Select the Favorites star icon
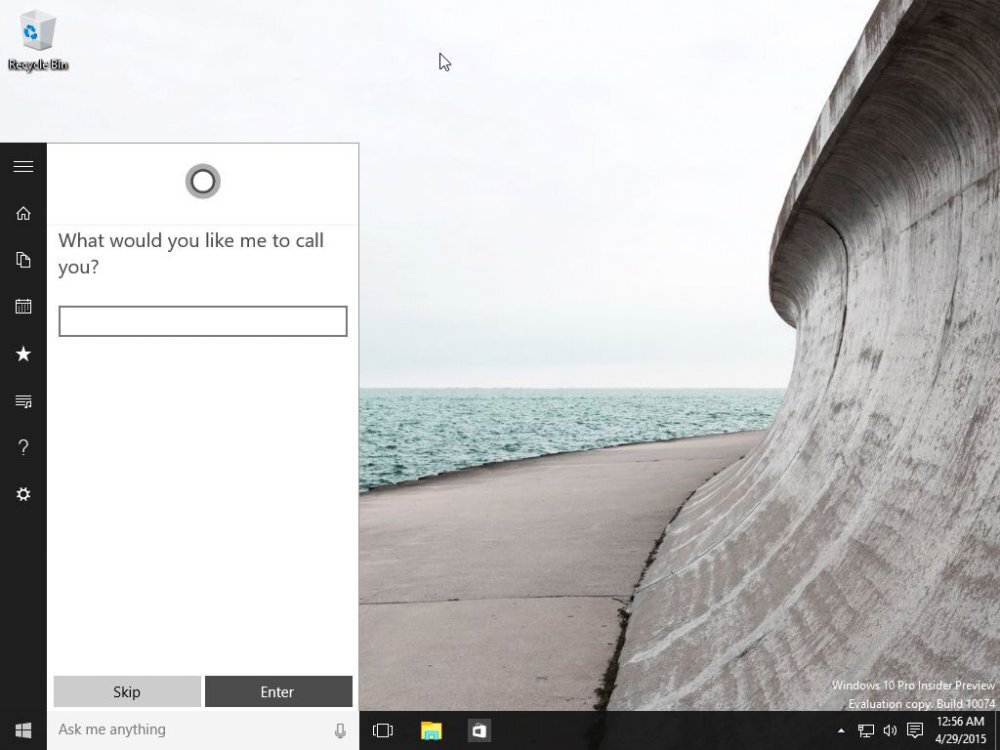Viewport: 1000px width, 750px height. (23, 353)
